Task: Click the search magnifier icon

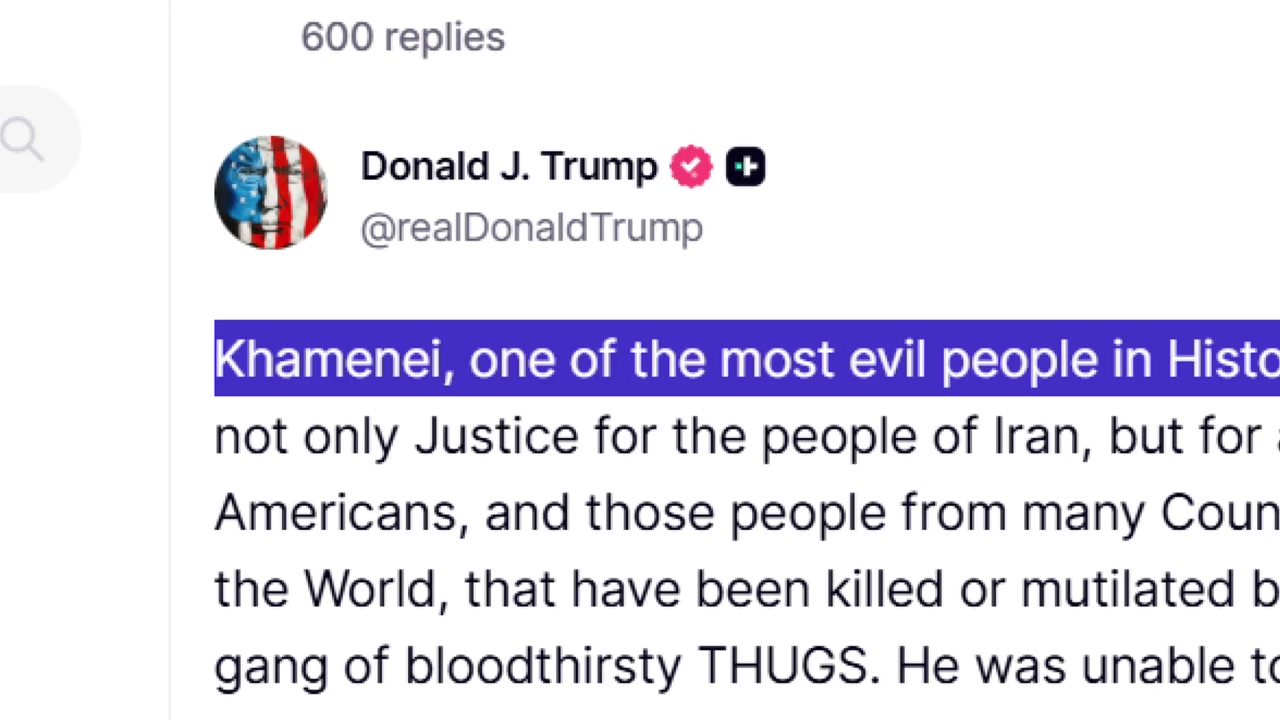Action: [22, 139]
